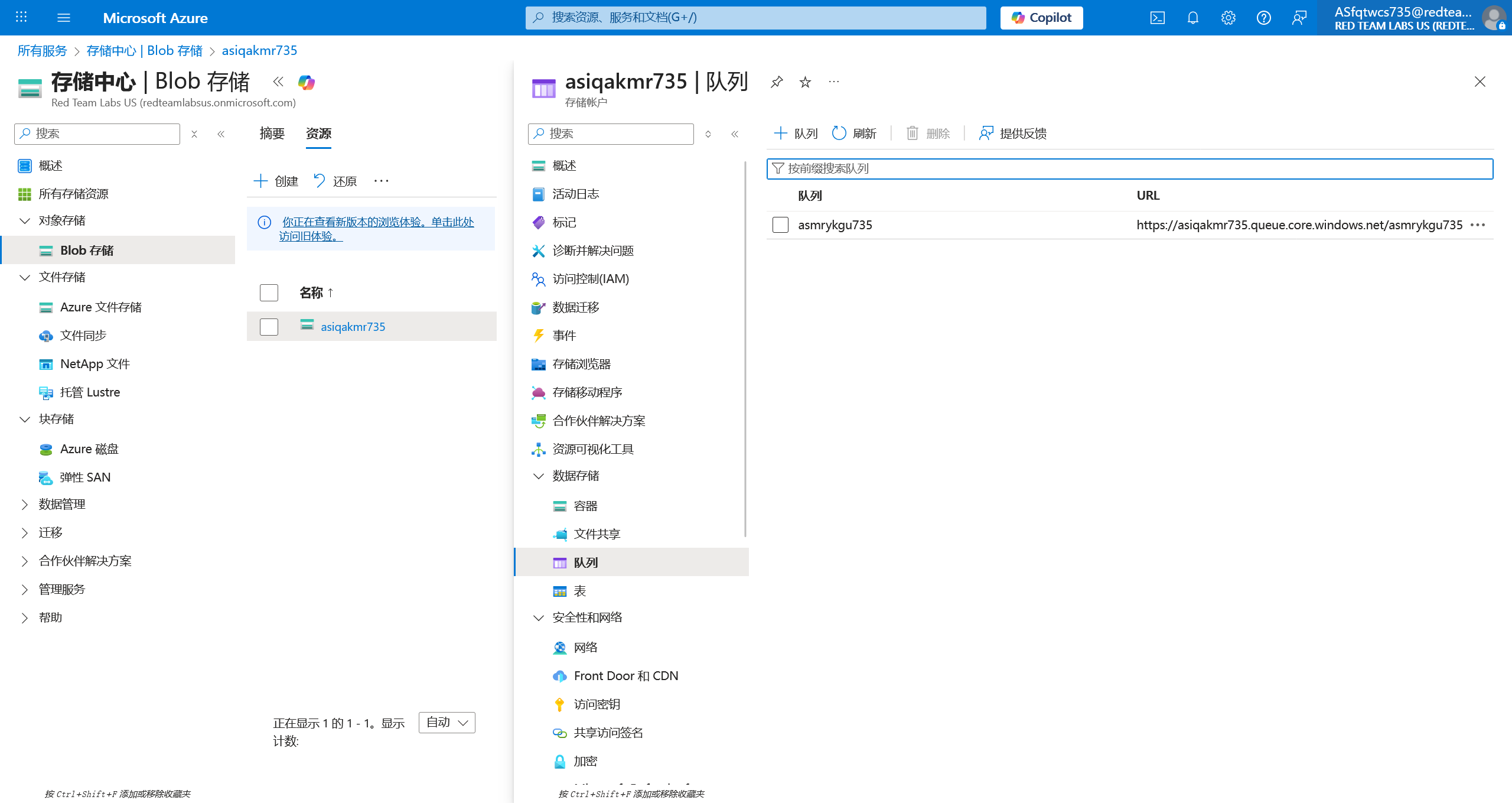The height and width of the screenshot is (803, 1512).
Task: Open the notifications bell
Action: (1192, 18)
